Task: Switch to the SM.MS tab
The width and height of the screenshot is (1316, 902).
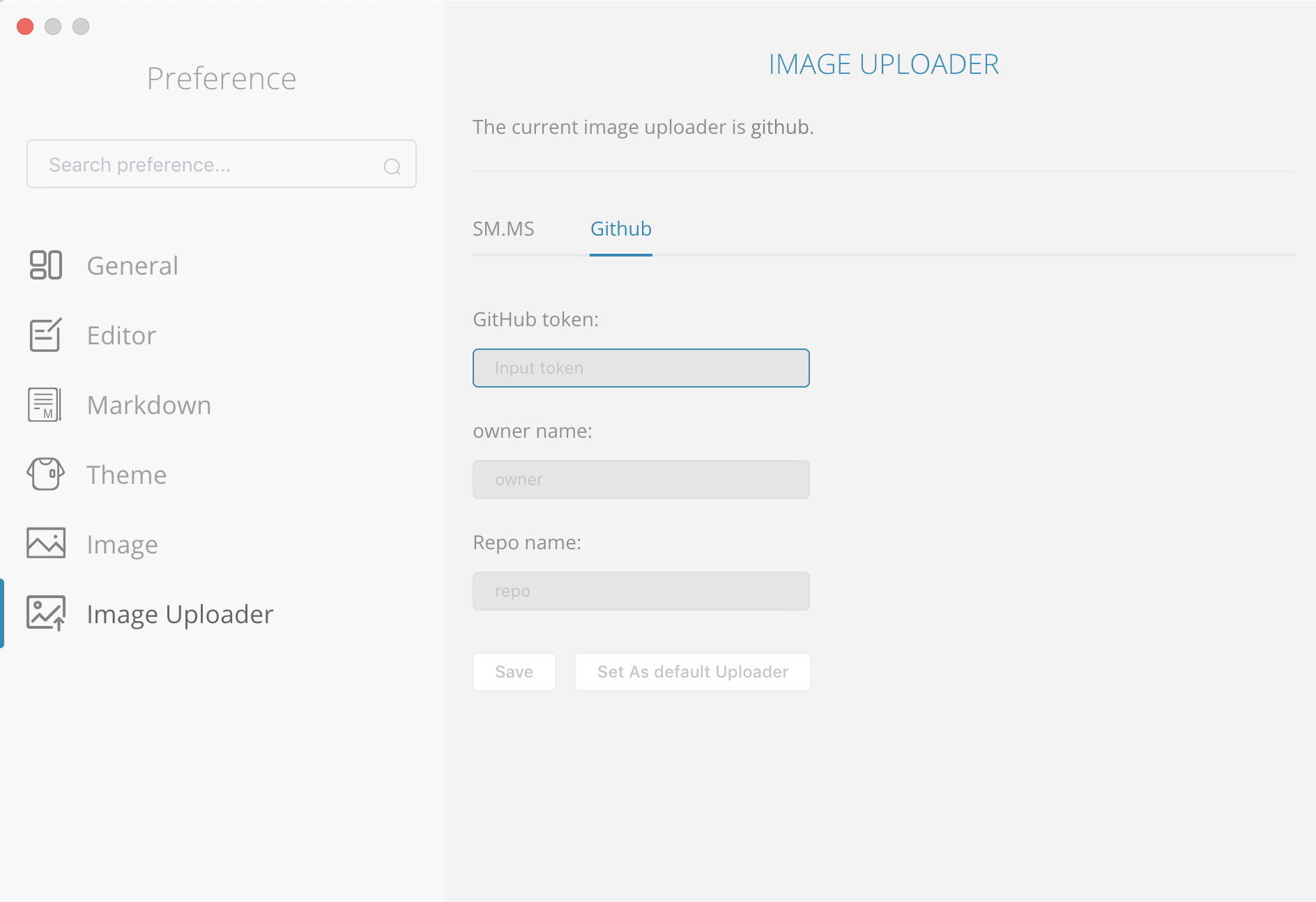Action: pyautogui.click(x=503, y=229)
